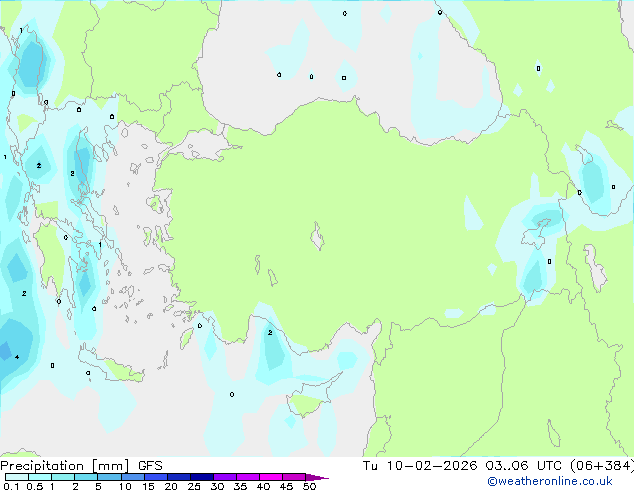Viewport: 634px width, 490px height.
Task: Click the 10–15 mm legend color swatch
Action: point(132,477)
